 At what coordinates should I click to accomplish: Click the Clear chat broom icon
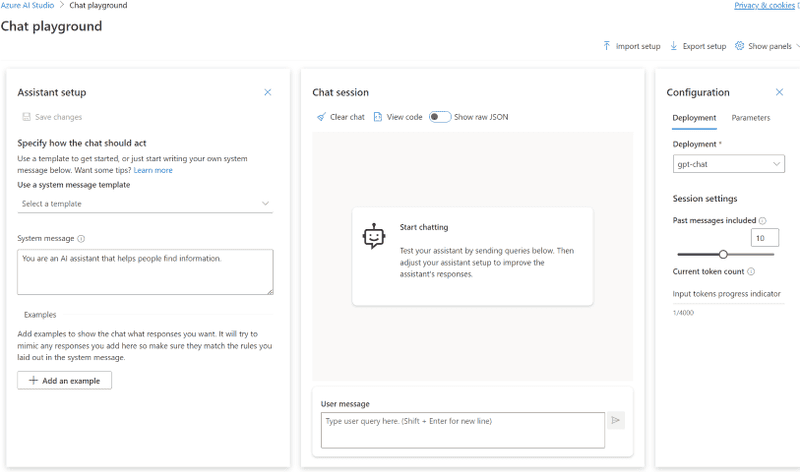tap(321, 117)
